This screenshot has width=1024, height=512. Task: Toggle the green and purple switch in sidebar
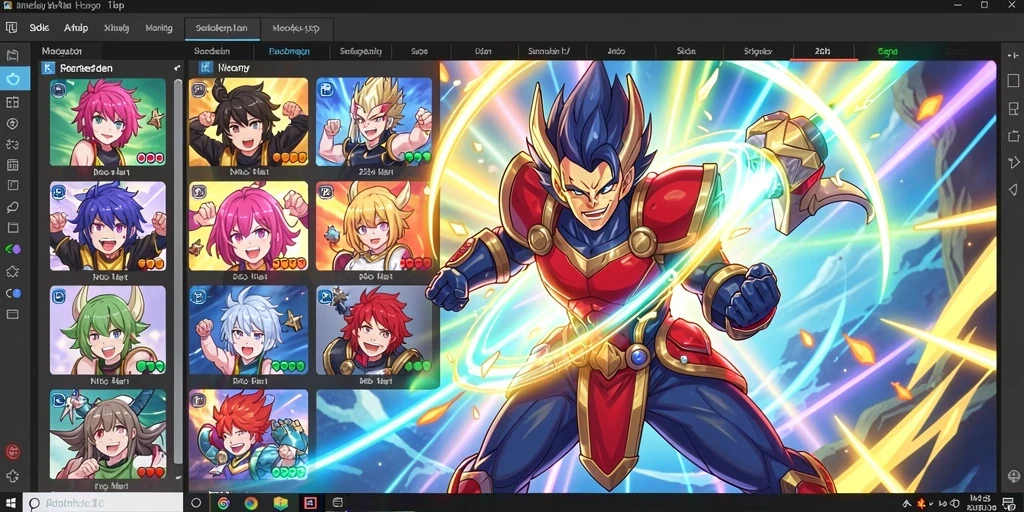click(x=13, y=249)
